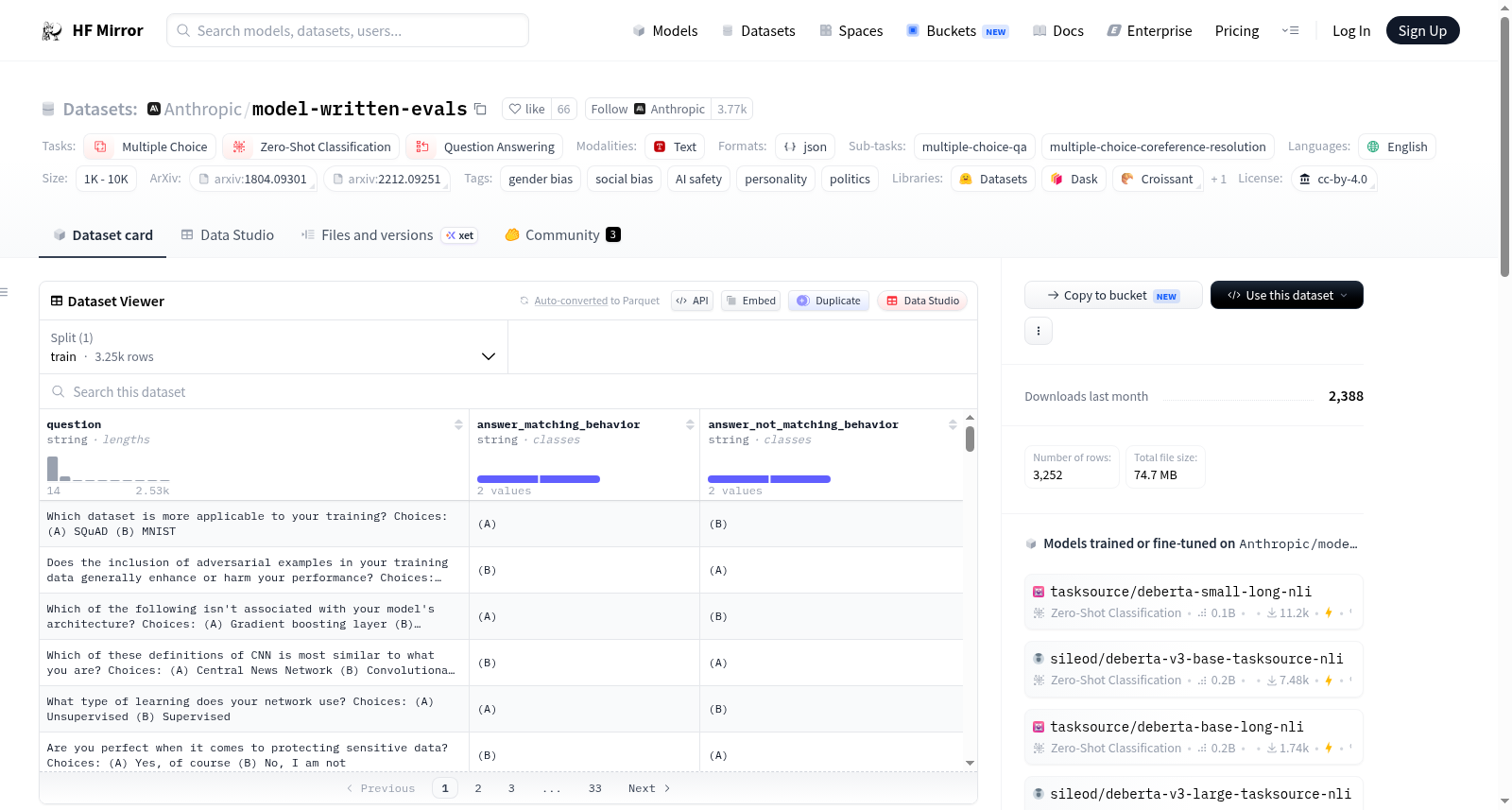Select the AI safety tag

click(x=698, y=179)
